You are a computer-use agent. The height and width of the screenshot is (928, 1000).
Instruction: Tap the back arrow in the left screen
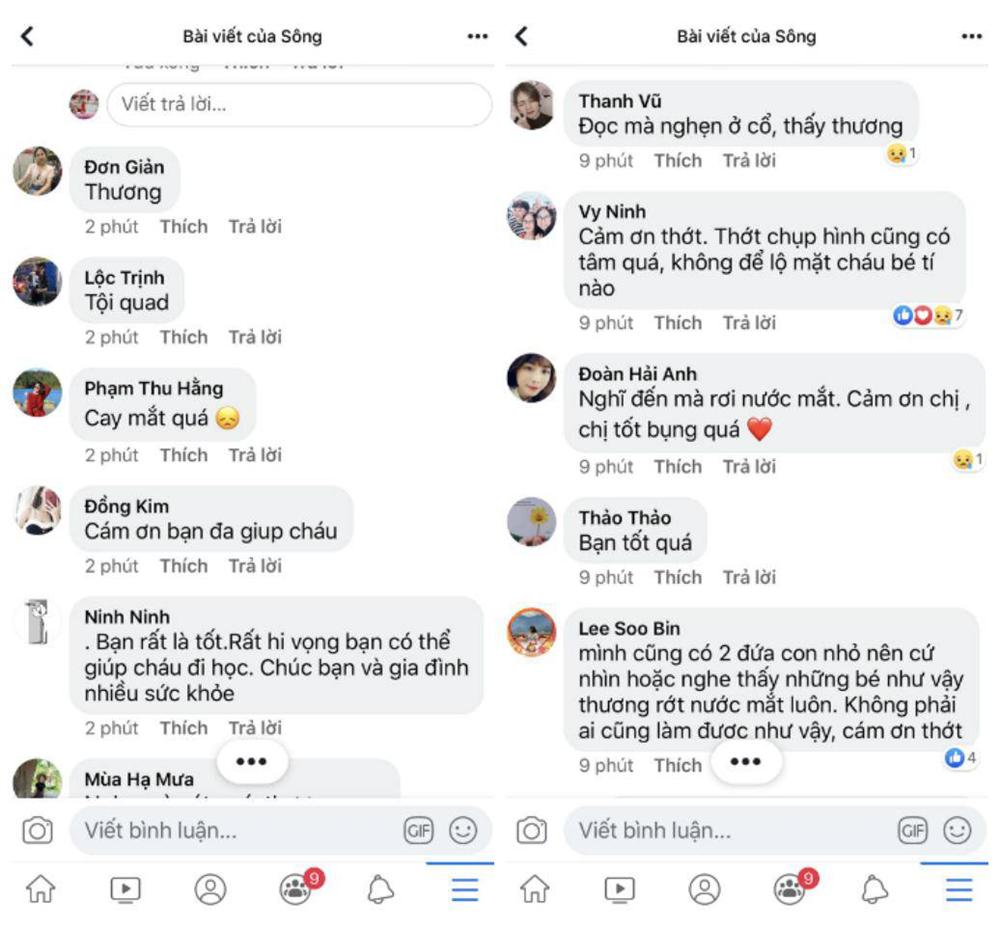coord(27,36)
